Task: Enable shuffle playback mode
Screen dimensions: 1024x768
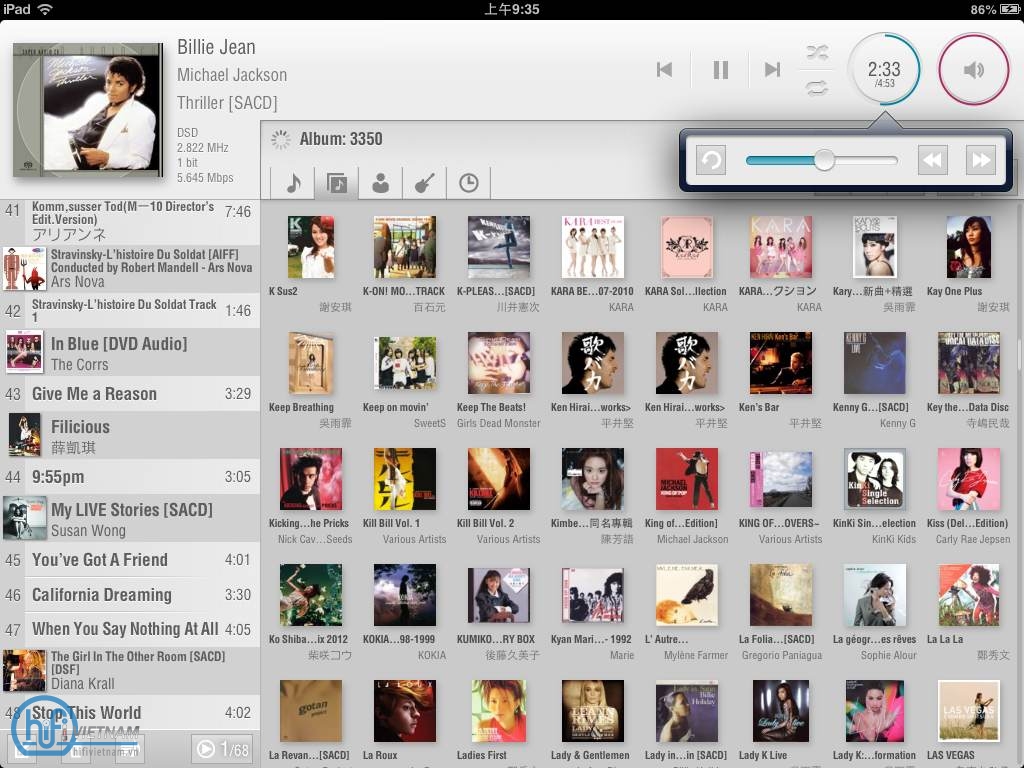Action: 815,51
